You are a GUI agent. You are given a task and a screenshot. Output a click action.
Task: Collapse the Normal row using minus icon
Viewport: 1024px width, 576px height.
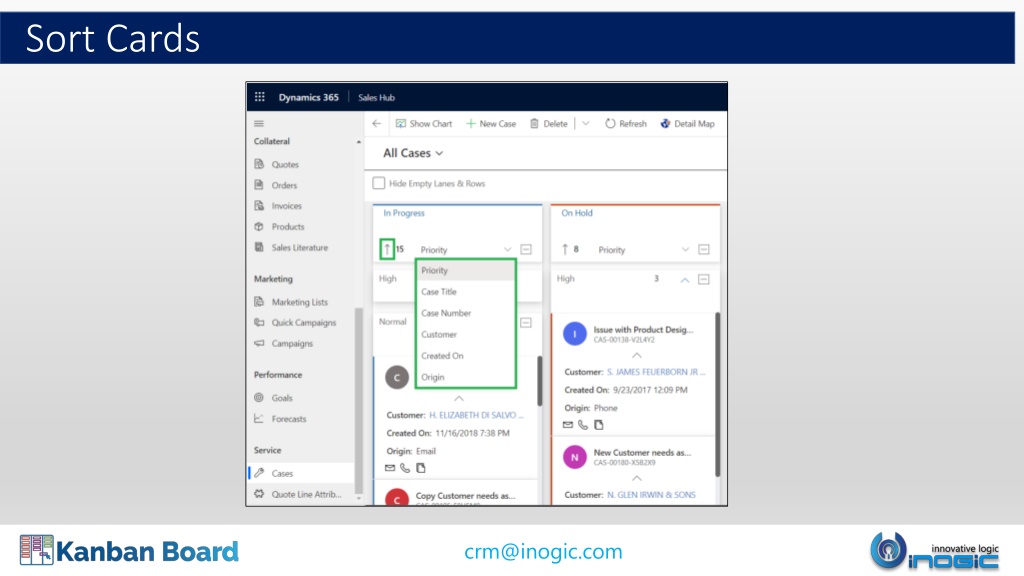(x=526, y=323)
